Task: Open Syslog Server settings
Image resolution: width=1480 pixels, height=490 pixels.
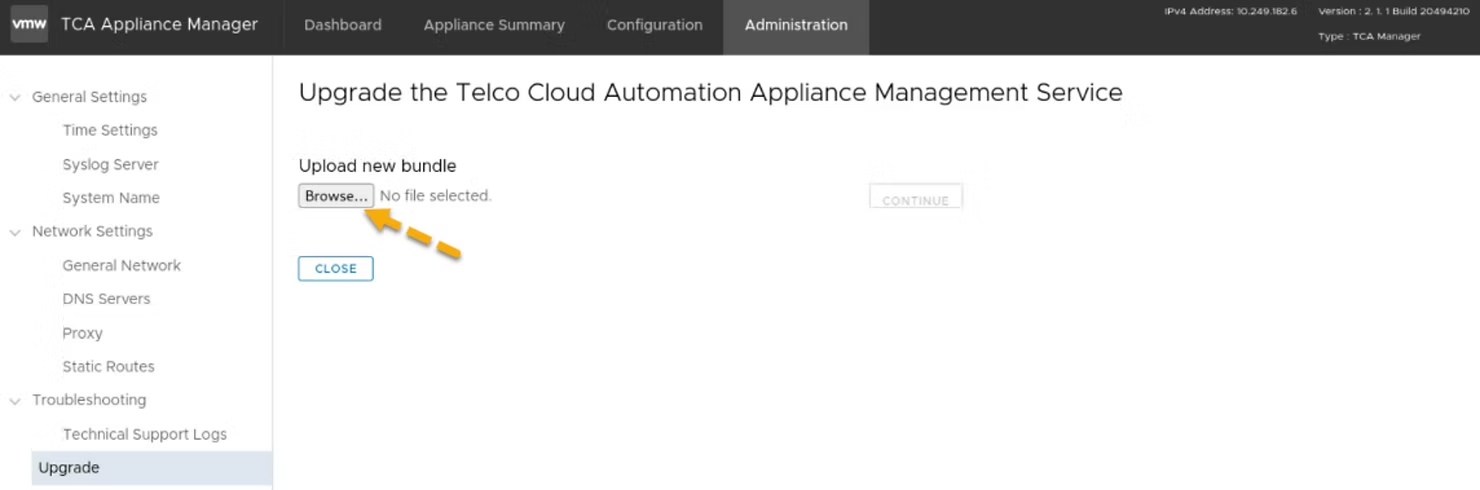Action: click(x=110, y=164)
